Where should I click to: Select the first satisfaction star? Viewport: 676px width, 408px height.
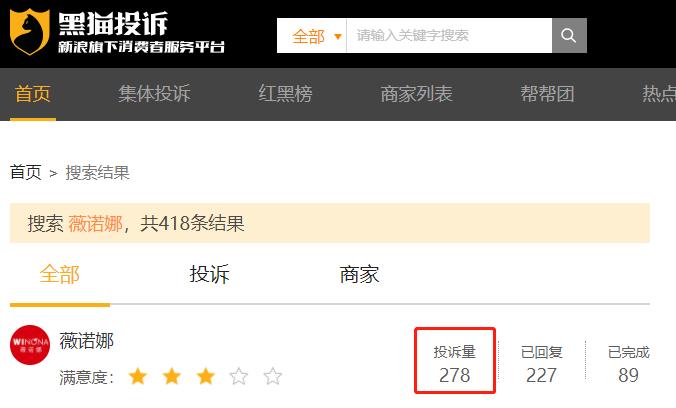(x=138, y=376)
